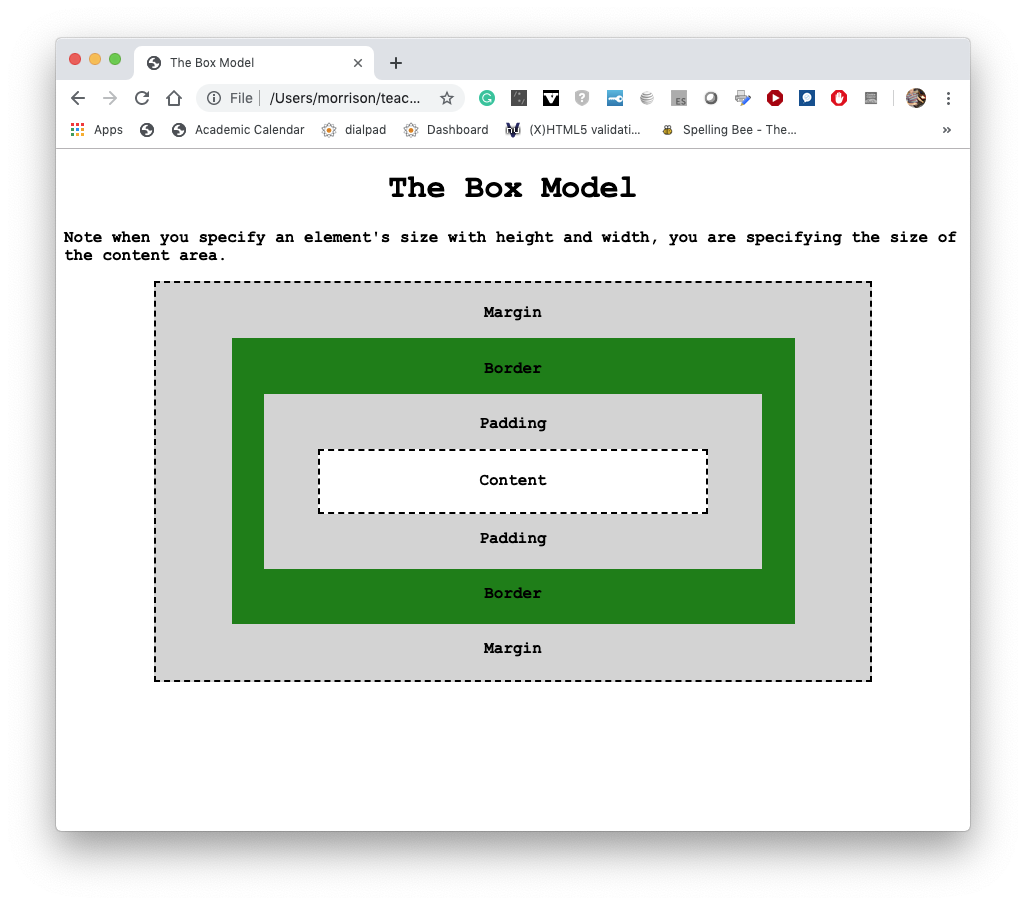
Task: Open the blue chat bubble extension
Action: point(807,98)
